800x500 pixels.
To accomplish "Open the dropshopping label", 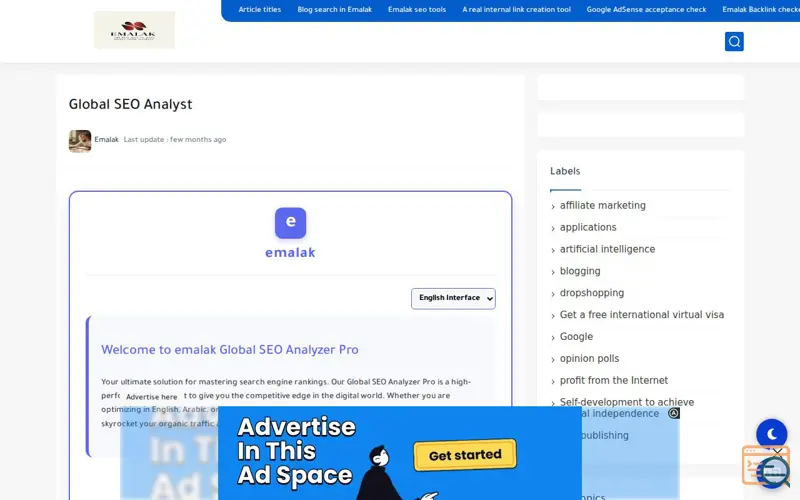I will coord(592,293).
